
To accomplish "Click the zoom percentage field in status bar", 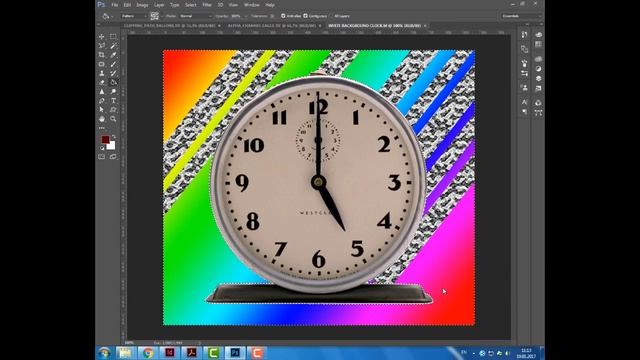I will (130, 342).
